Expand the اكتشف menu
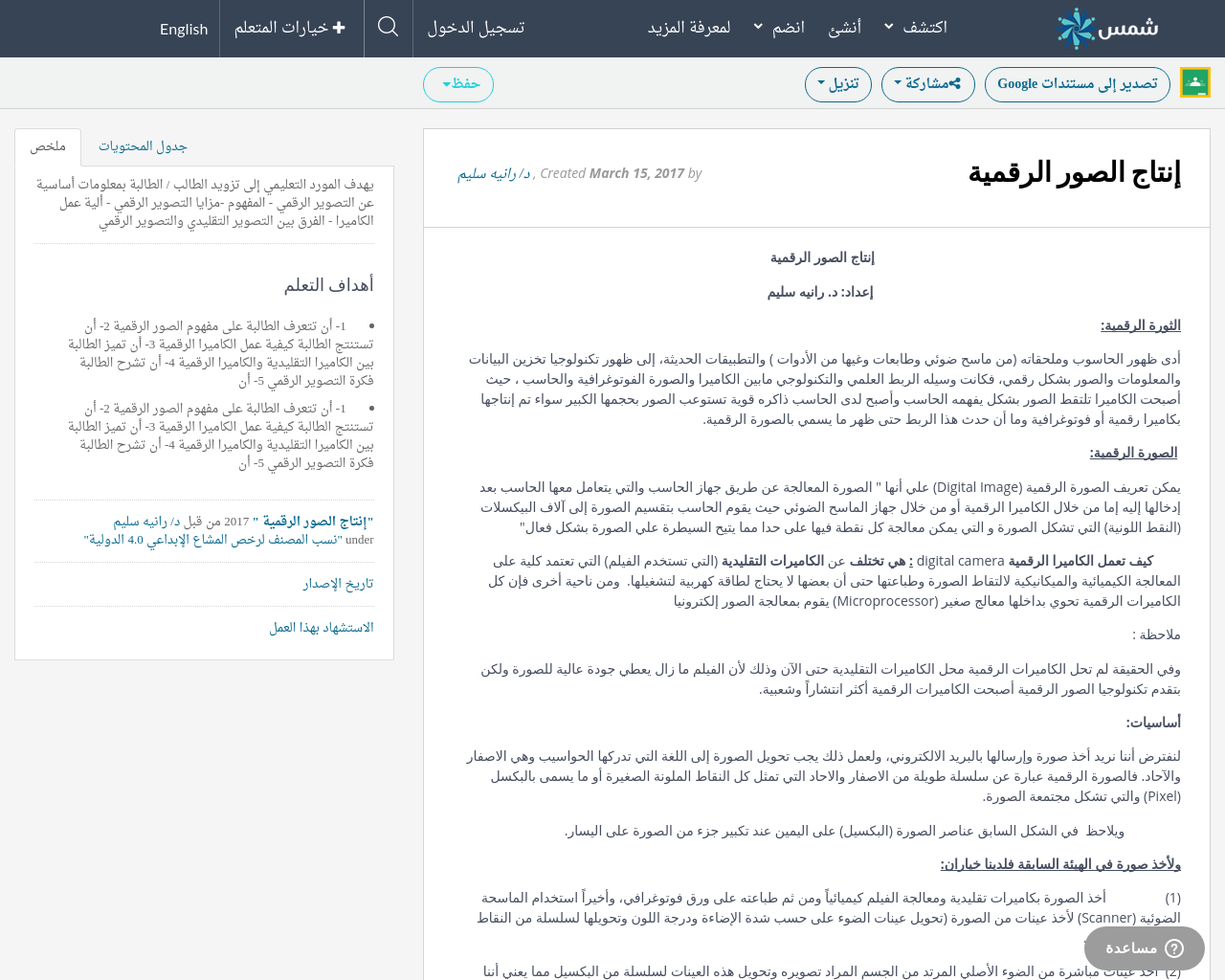Viewport: 1225px width, 980px height. point(916,28)
